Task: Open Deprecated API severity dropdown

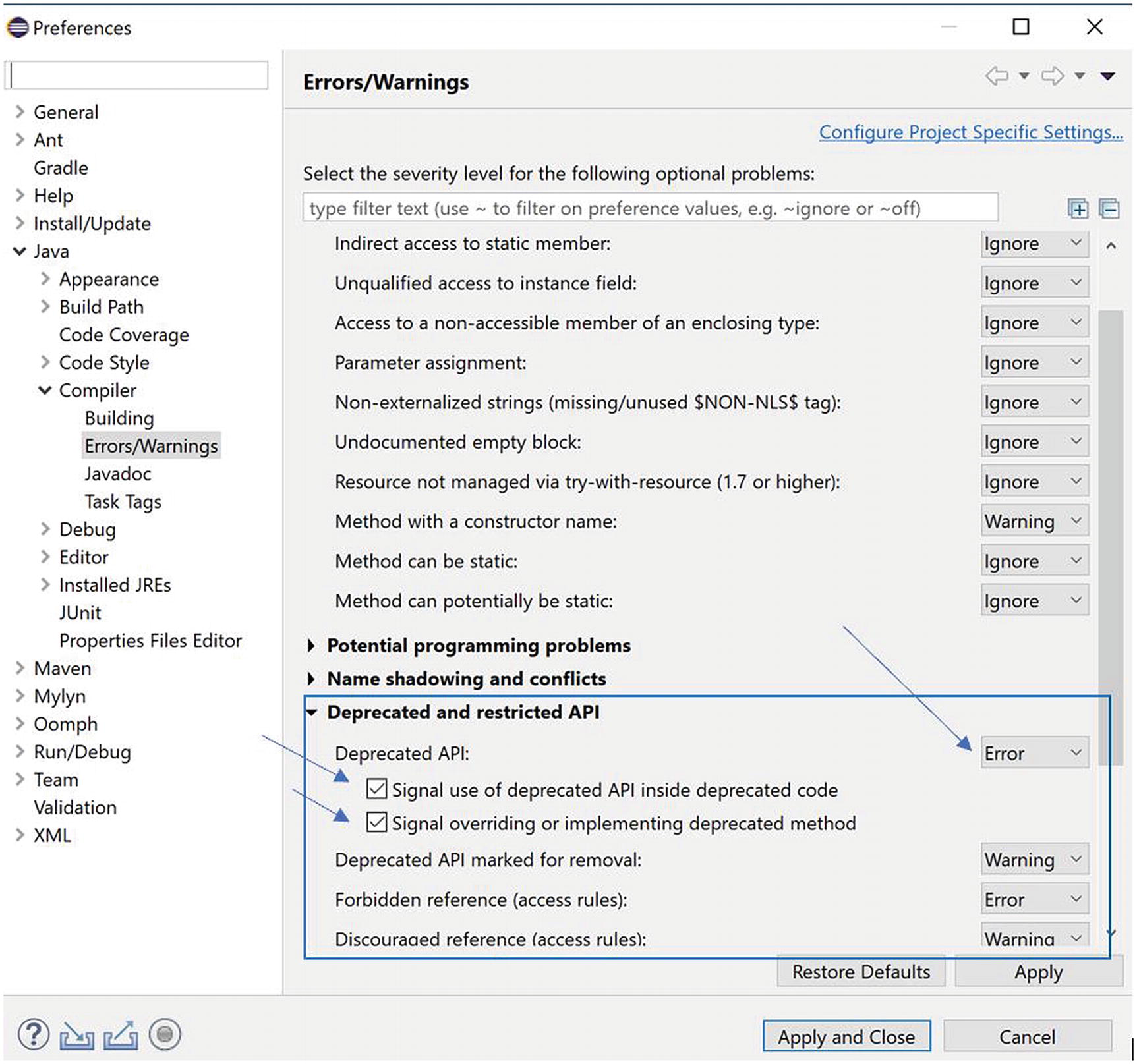Action: click(1034, 753)
